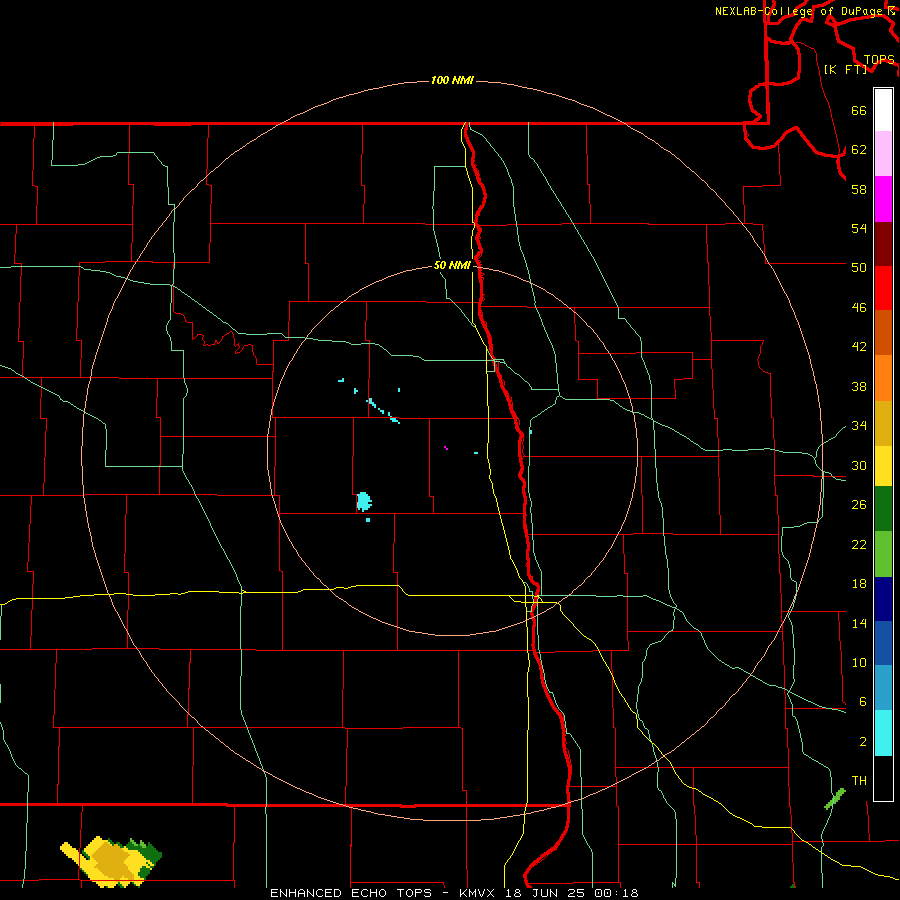Click the '22' legend value

pos(859,544)
